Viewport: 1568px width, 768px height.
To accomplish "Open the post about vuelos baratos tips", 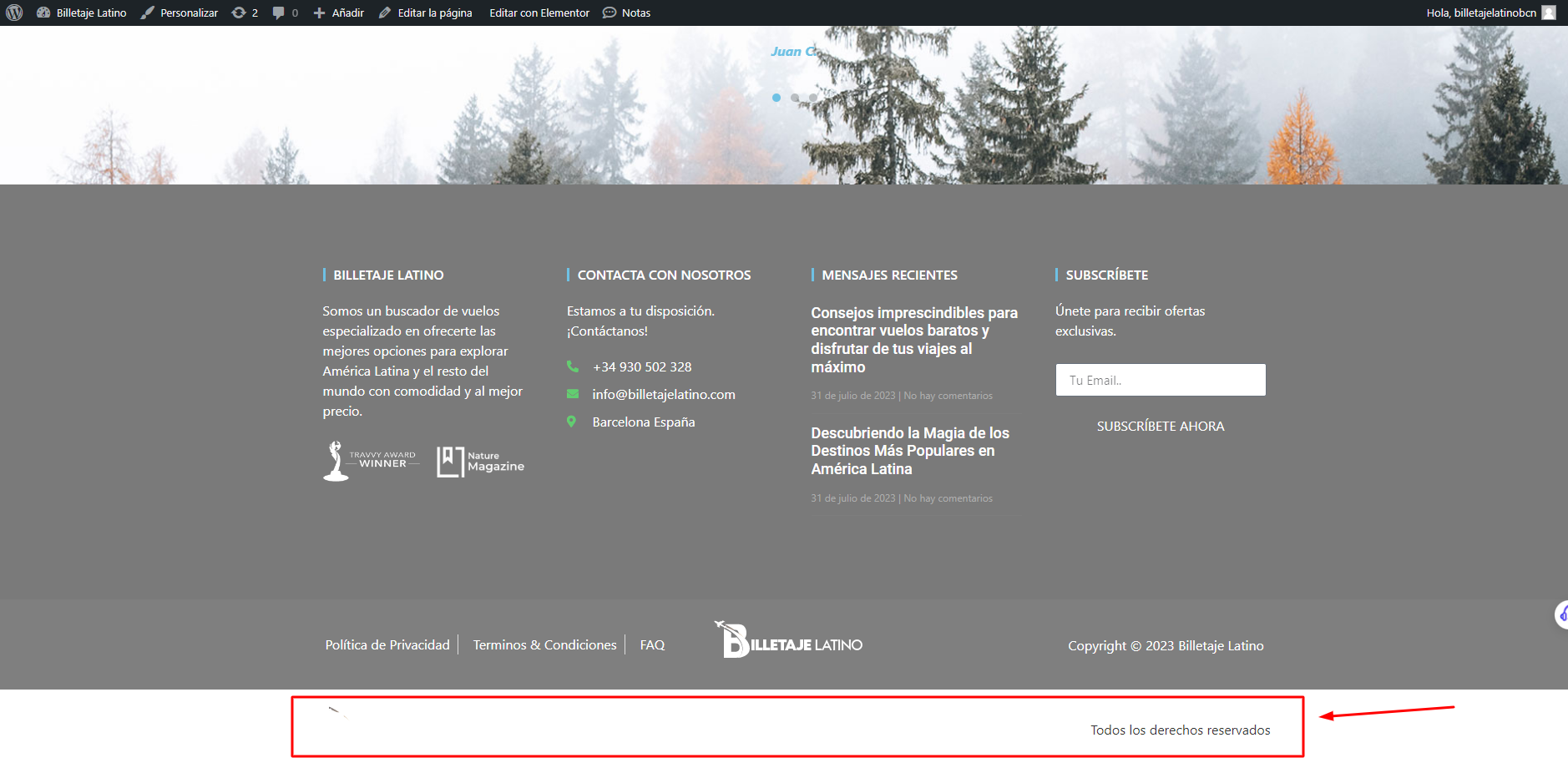I will tap(914, 340).
